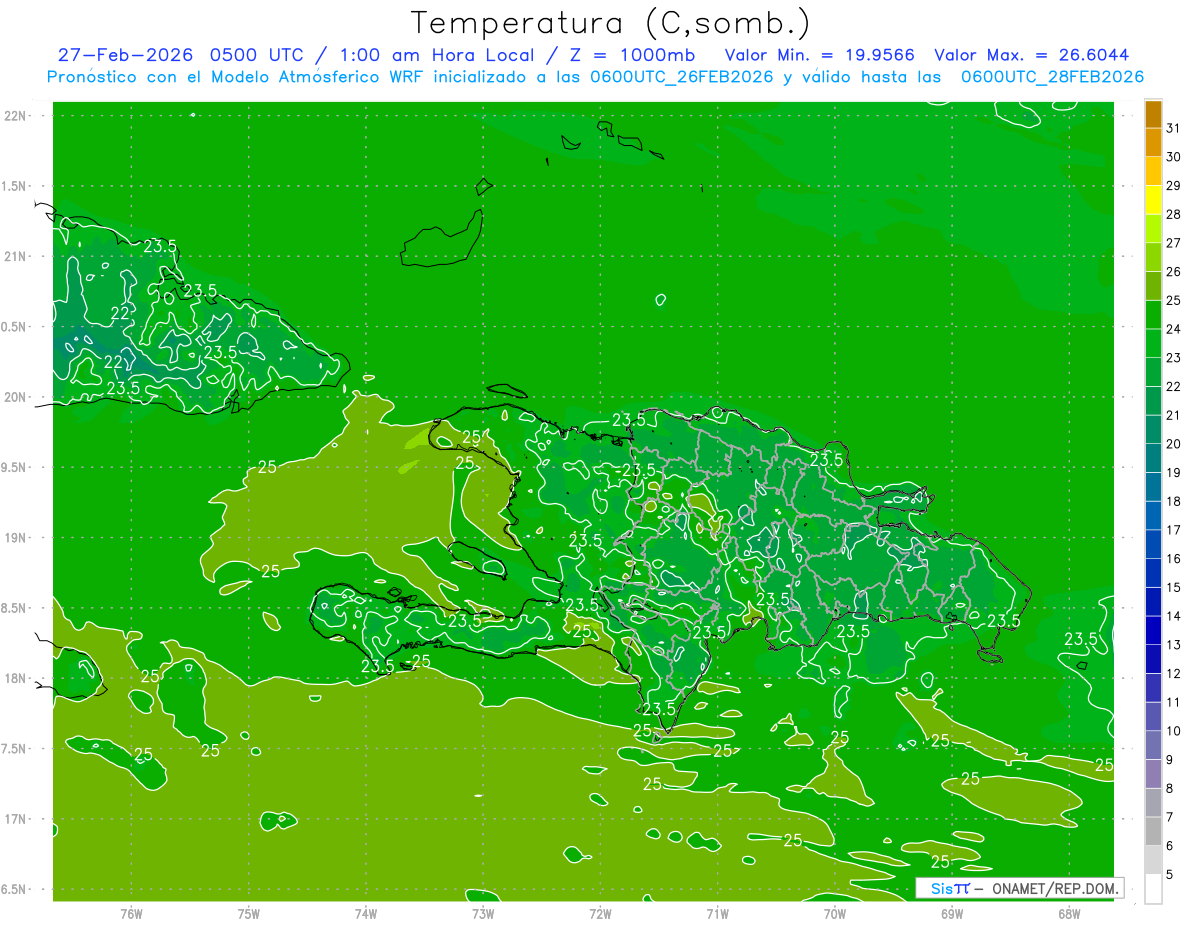Image resolution: width=1200 pixels, height=927 pixels.
Task: Click the longitude label '69W'
Action: (x=952, y=913)
